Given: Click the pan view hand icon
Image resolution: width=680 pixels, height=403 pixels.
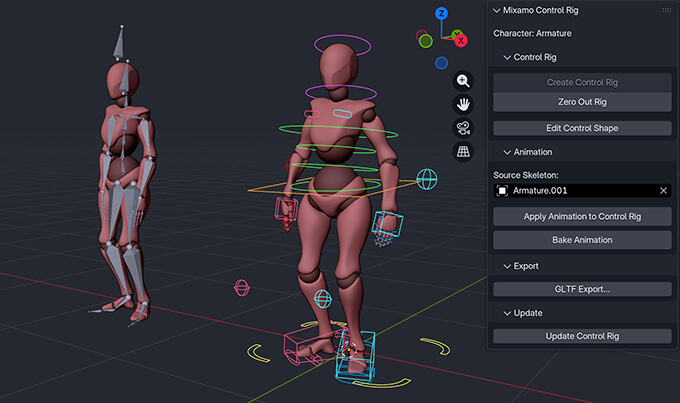Looking at the screenshot, I should coord(463,104).
